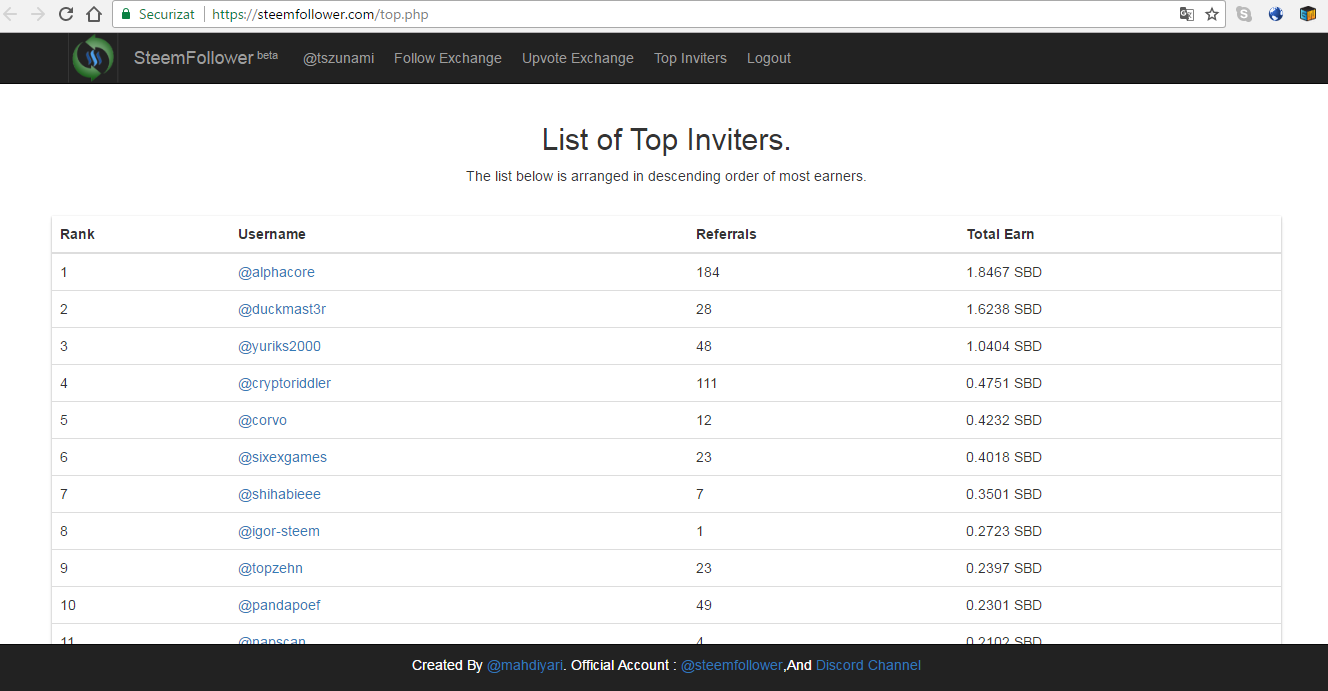Select the 1.0404 SBD earnings cell
This screenshot has height=691, width=1328.
pyautogui.click(x=1004, y=346)
